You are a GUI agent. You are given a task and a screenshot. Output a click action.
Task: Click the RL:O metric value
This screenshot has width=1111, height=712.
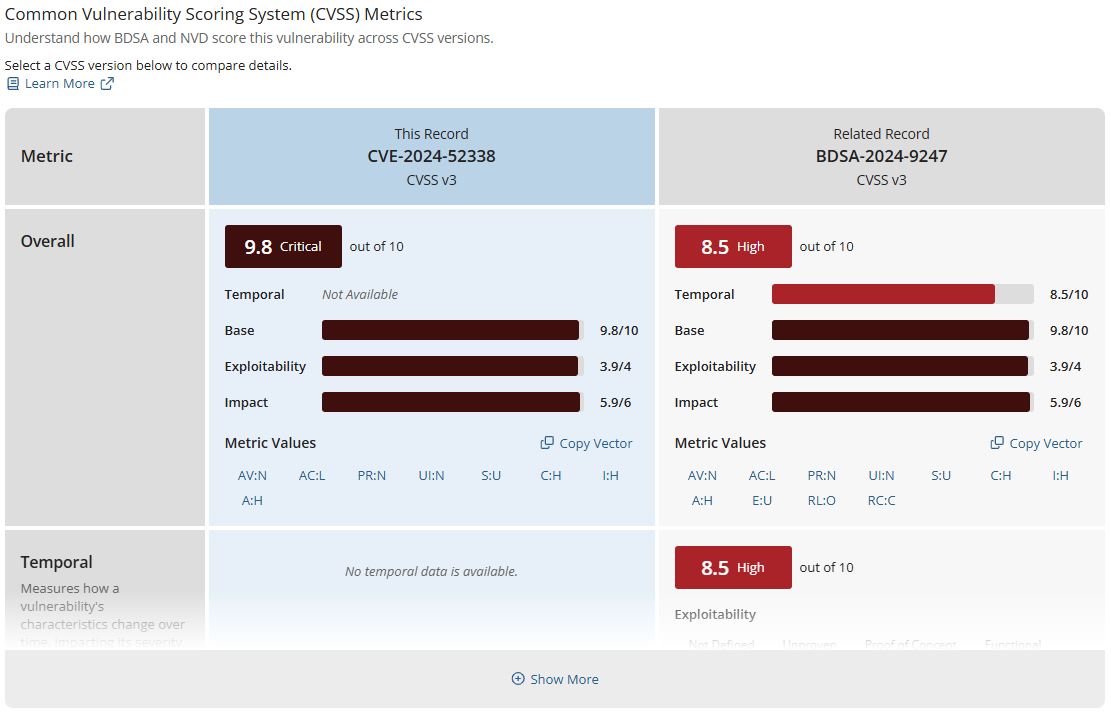point(822,500)
